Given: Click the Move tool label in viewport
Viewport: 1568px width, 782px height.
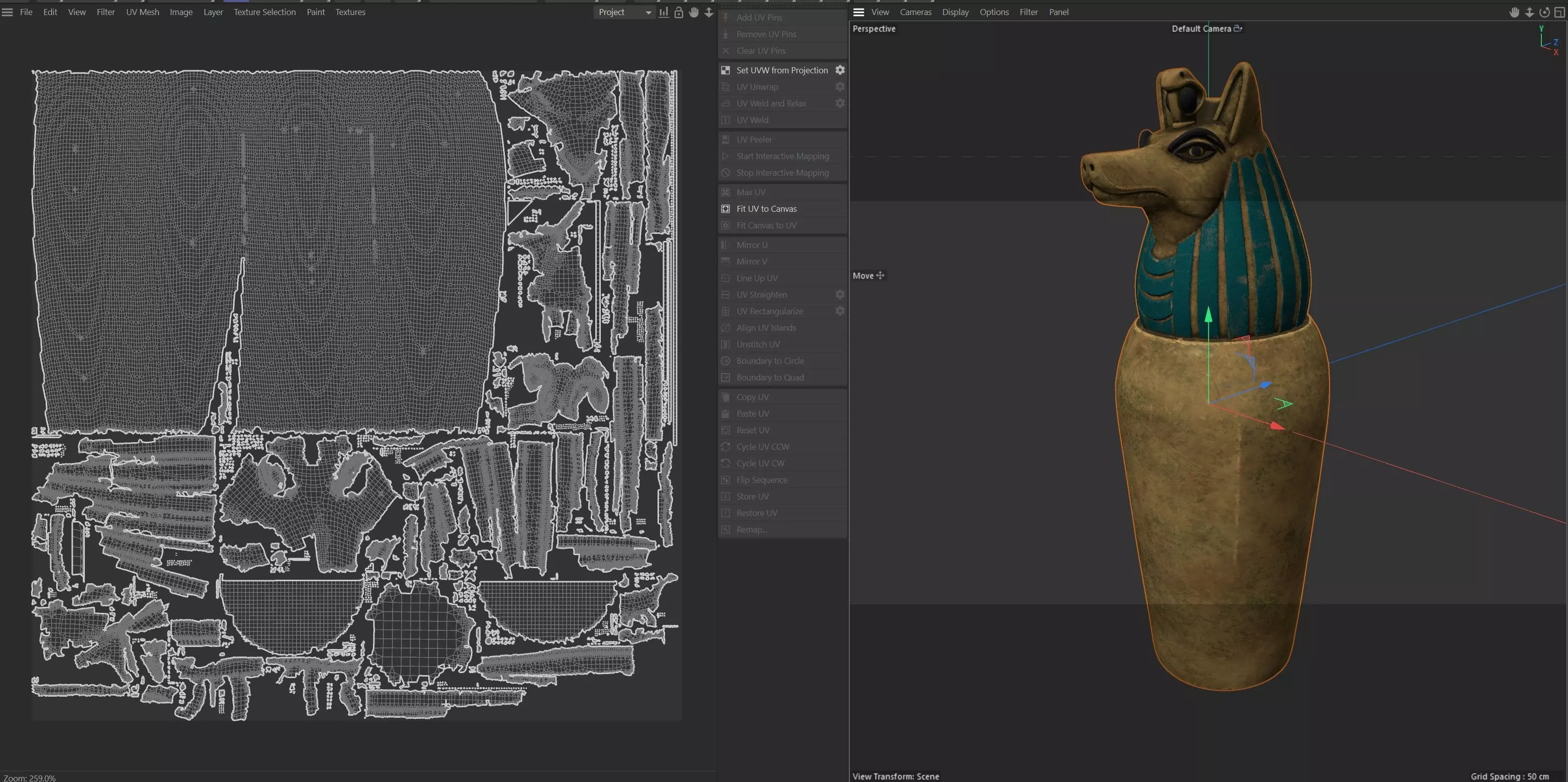Looking at the screenshot, I should coord(863,276).
